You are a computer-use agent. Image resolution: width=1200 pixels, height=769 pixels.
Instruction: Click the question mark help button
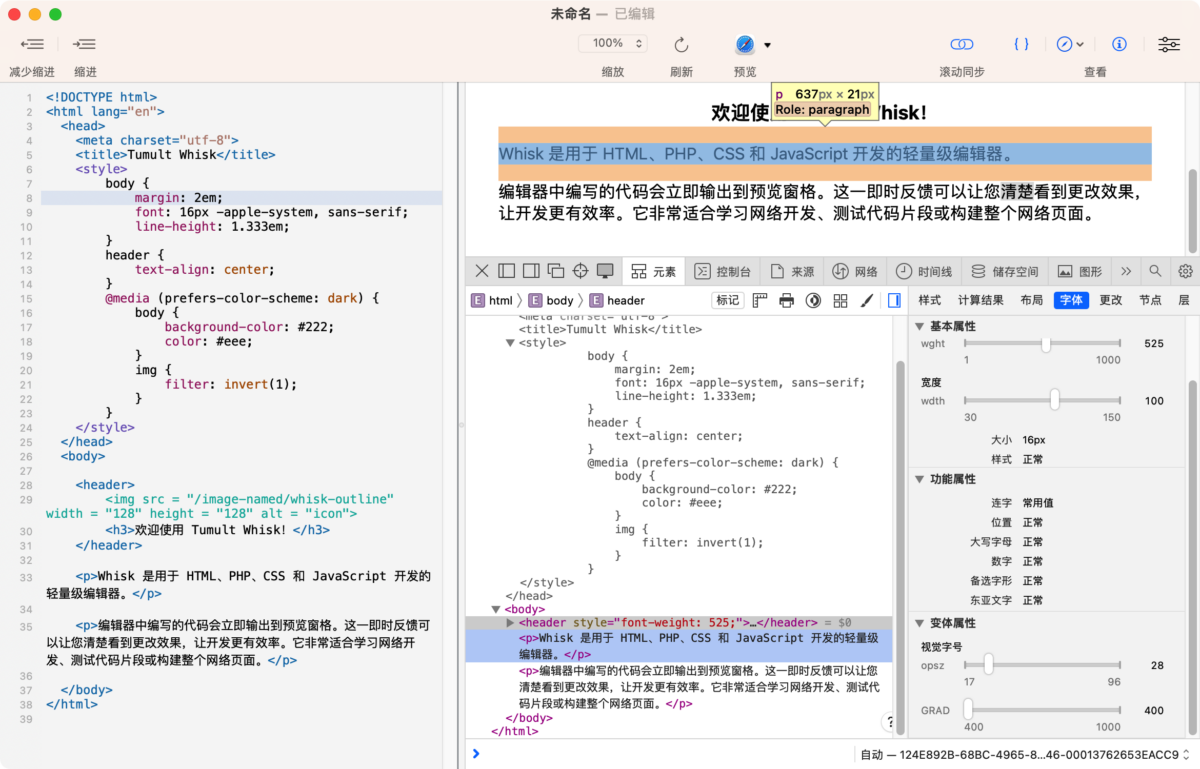point(889,722)
